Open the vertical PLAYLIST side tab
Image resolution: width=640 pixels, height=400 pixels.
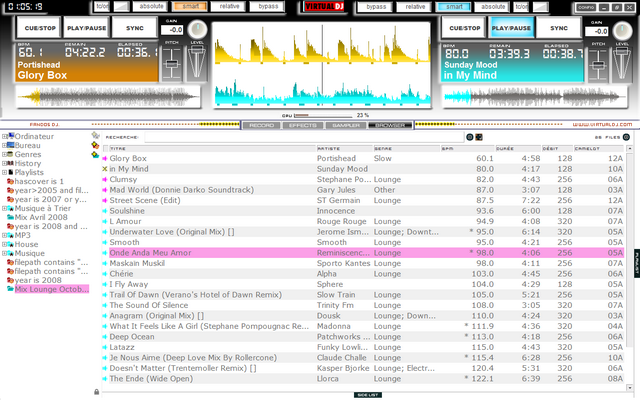(637, 263)
